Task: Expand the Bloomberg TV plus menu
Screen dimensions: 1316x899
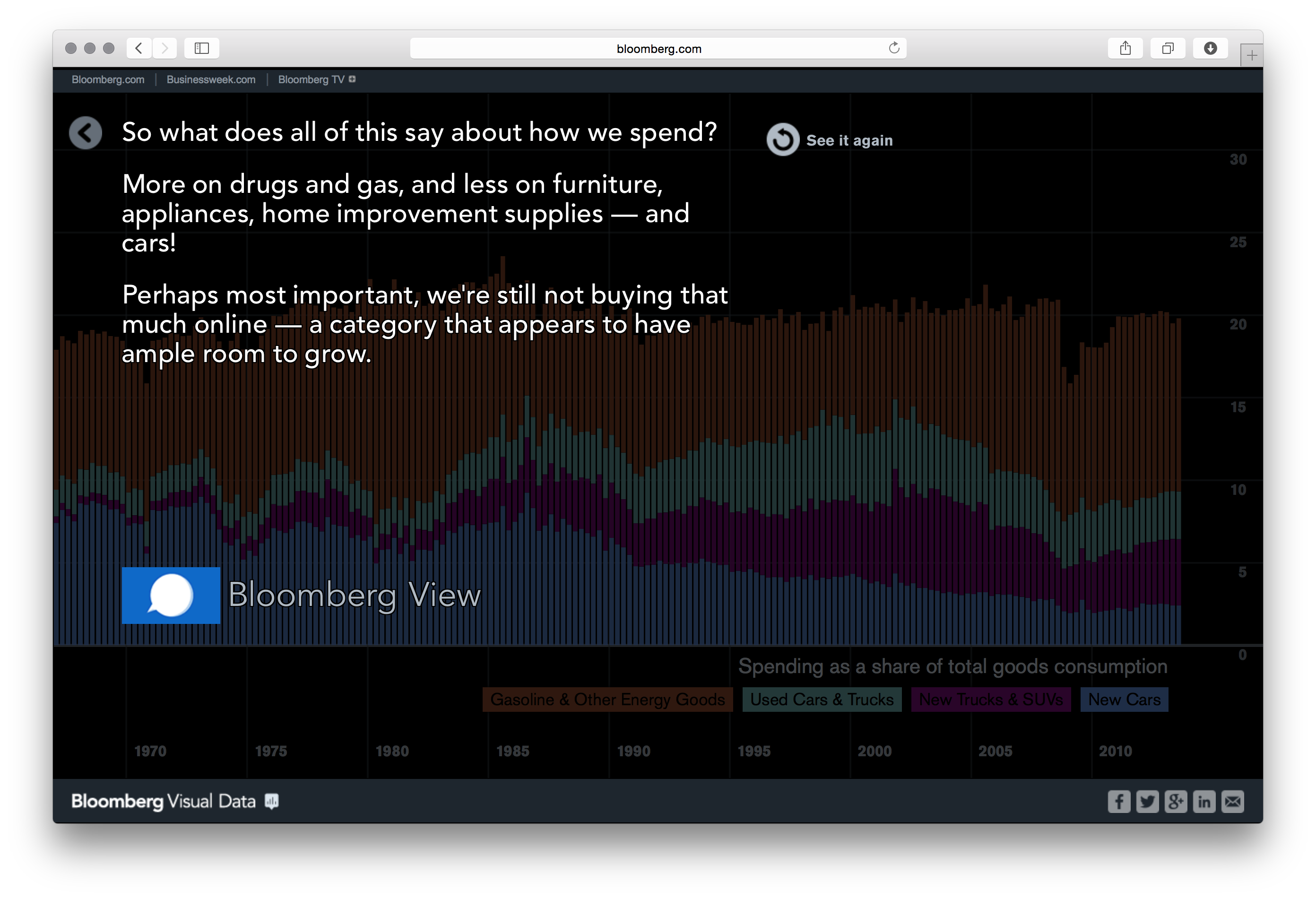Action: [x=352, y=79]
